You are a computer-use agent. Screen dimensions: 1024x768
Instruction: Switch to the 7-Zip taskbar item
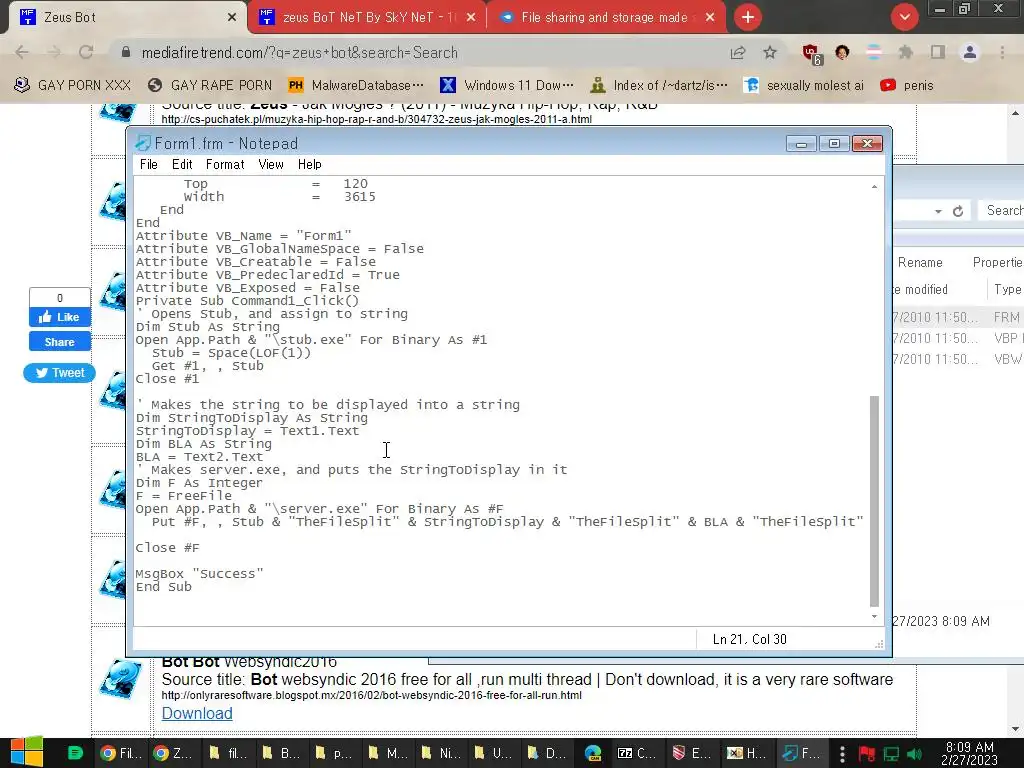click(x=637, y=753)
